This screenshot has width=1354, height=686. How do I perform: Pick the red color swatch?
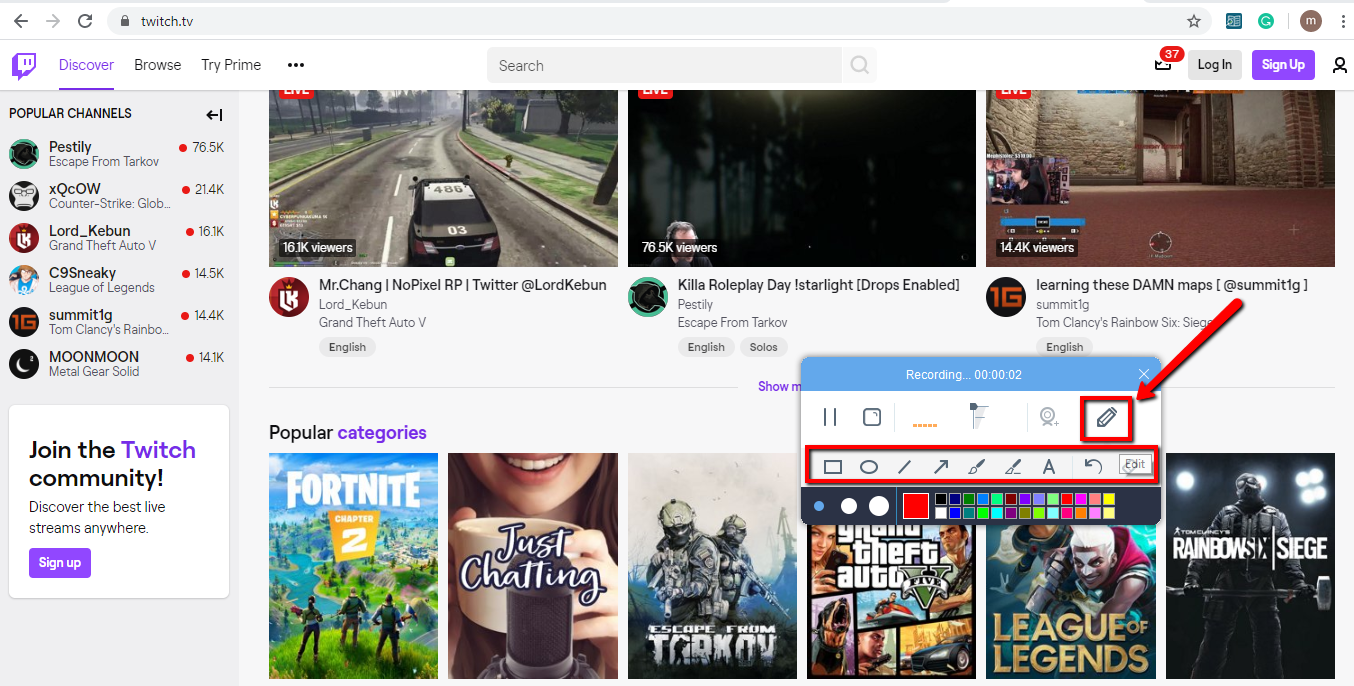pos(915,506)
